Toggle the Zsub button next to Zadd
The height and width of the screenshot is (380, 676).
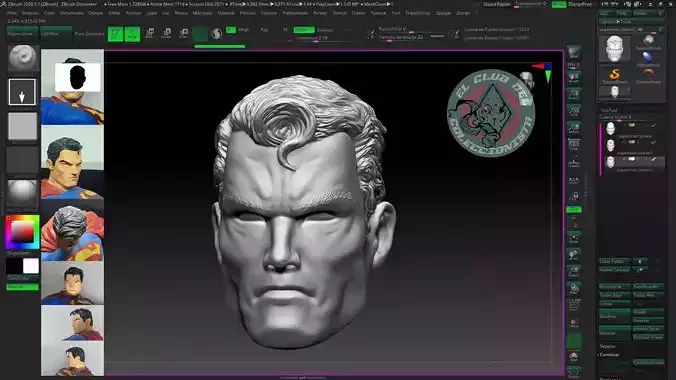tap(325, 30)
